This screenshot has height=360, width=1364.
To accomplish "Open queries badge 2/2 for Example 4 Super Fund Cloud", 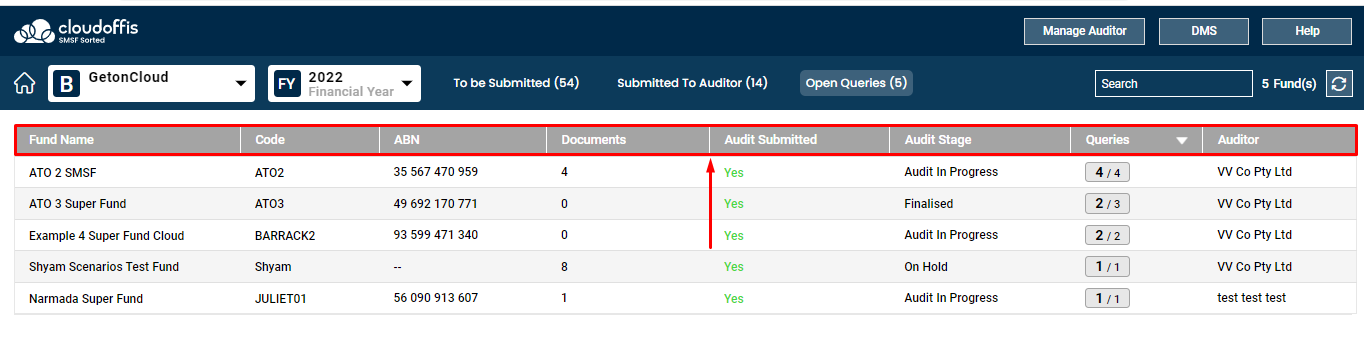I will tap(1107, 235).
